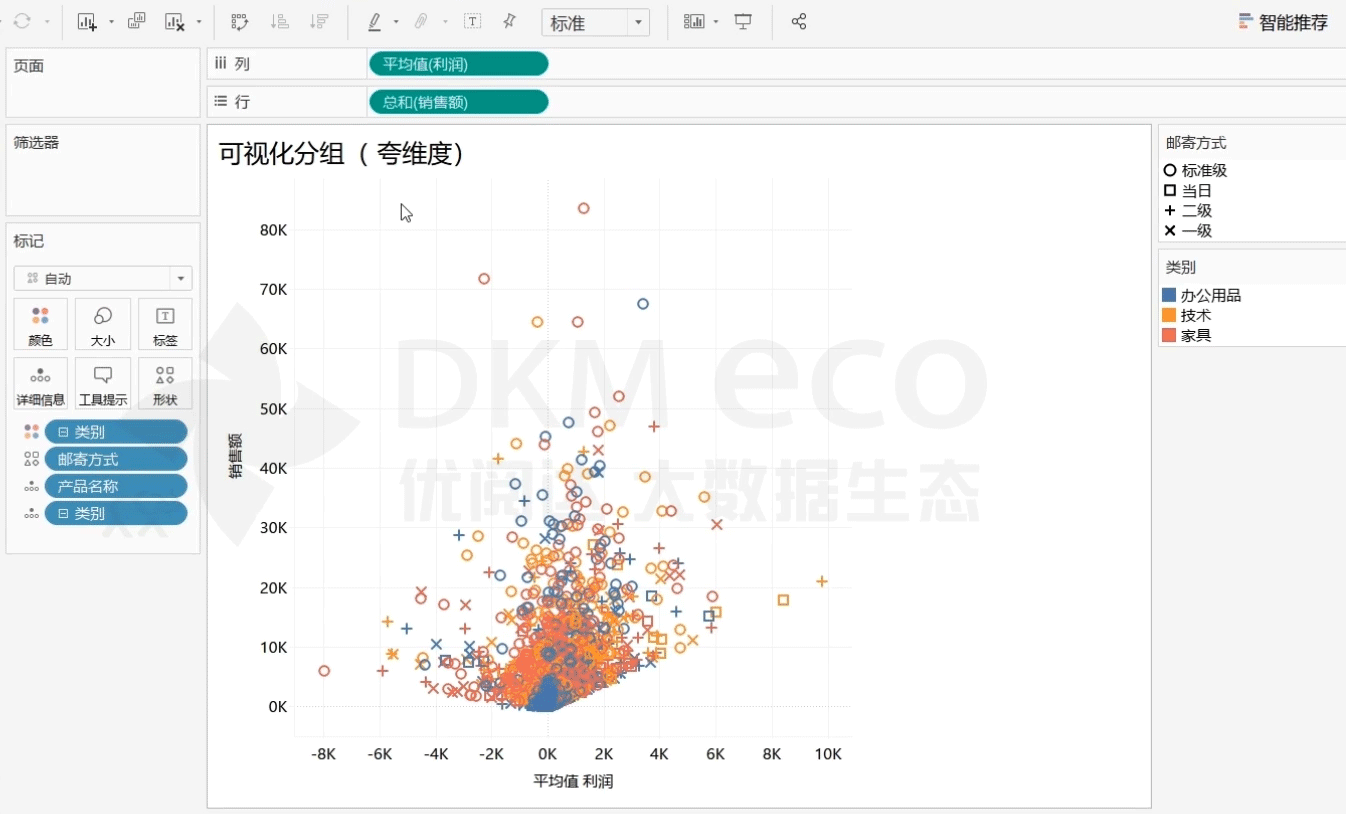Image resolution: width=1346 pixels, height=814 pixels.
Task: Click the pin (fix axes) toolbar icon
Action: pyautogui.click(x=509, y=22)
